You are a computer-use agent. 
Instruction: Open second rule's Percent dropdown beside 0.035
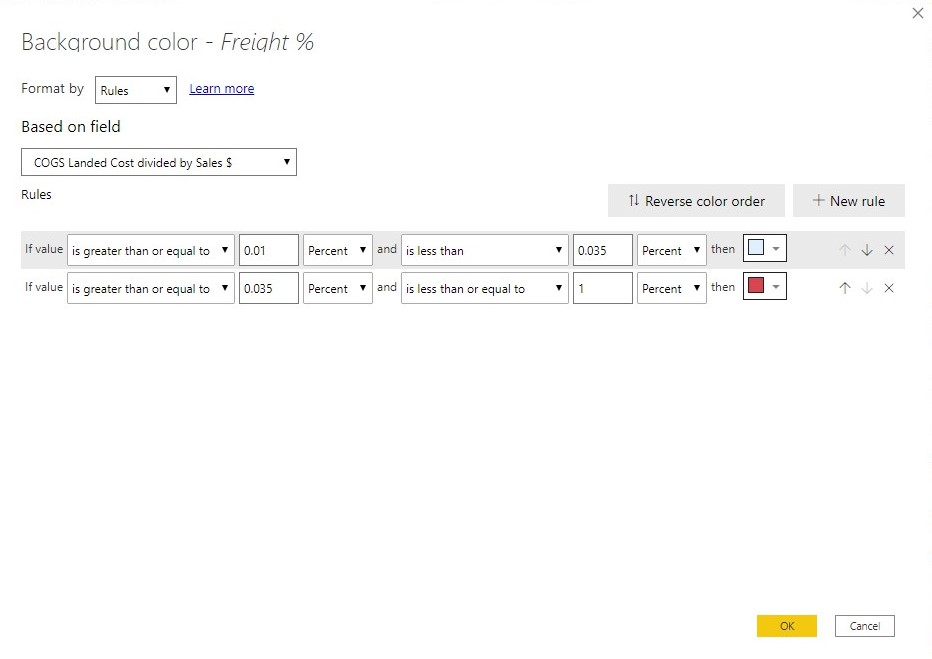338,288
